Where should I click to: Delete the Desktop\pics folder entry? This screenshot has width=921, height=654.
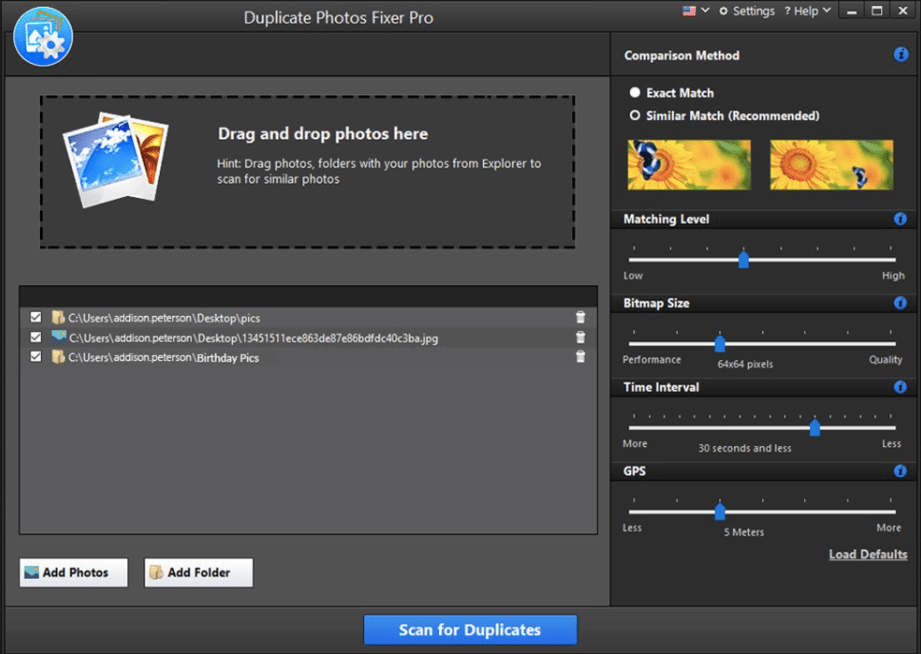tap(580, 317)
